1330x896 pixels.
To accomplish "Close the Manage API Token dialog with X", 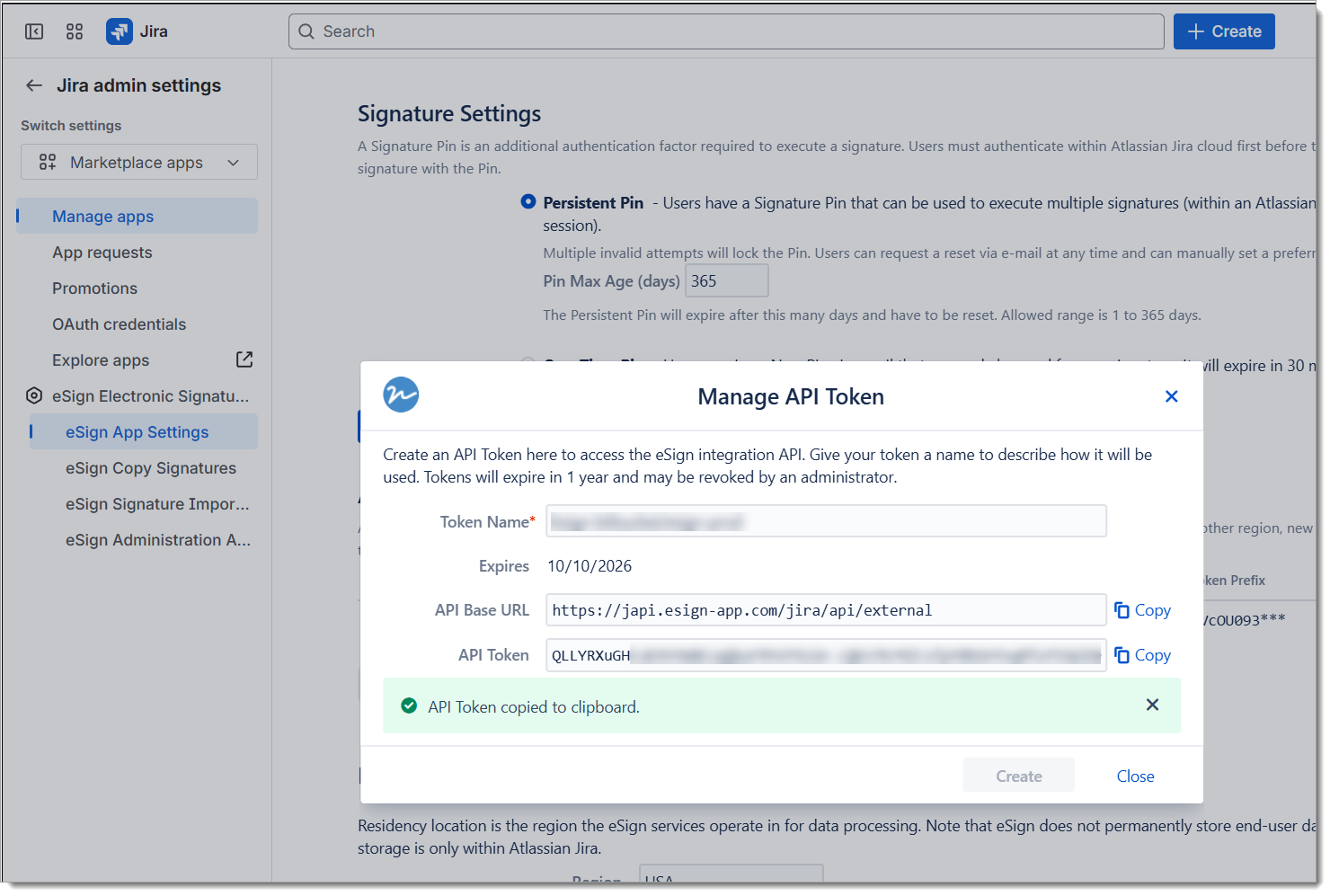I will pyautogui.click(x=1171, y=396).
